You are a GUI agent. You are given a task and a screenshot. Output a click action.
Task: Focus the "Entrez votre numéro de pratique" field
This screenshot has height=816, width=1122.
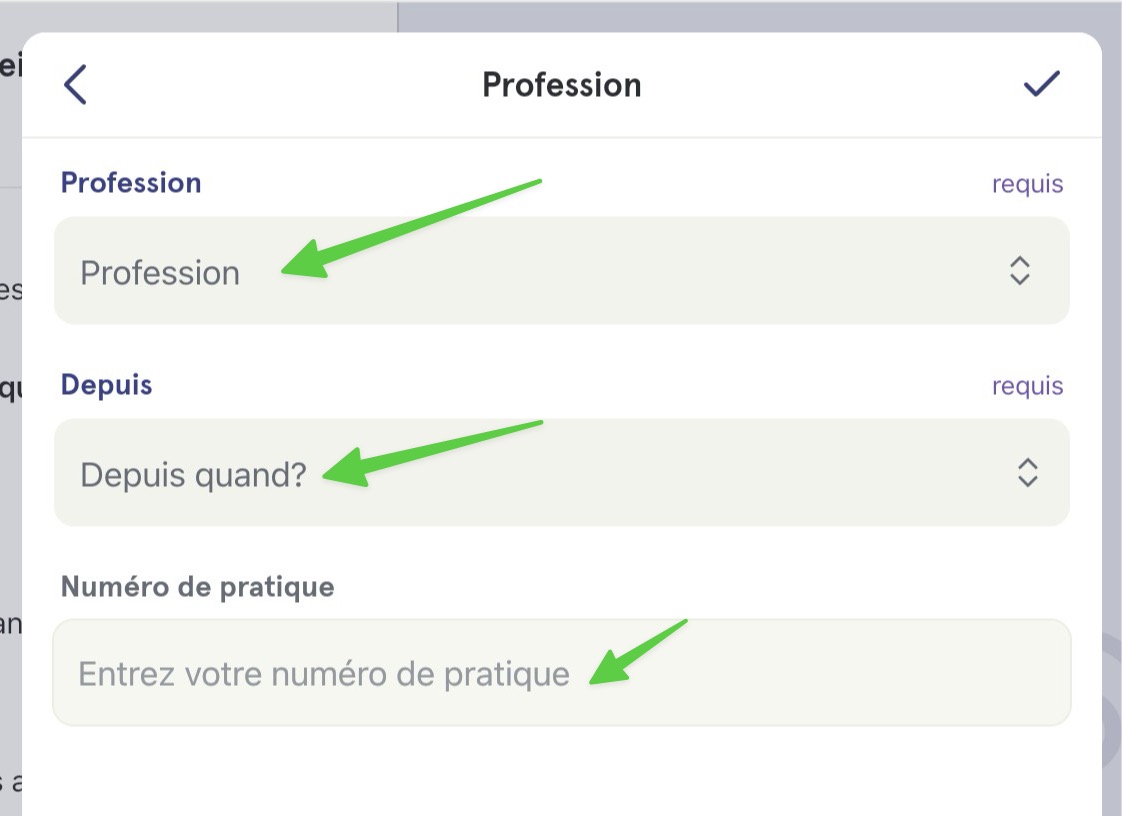(562, 673)
